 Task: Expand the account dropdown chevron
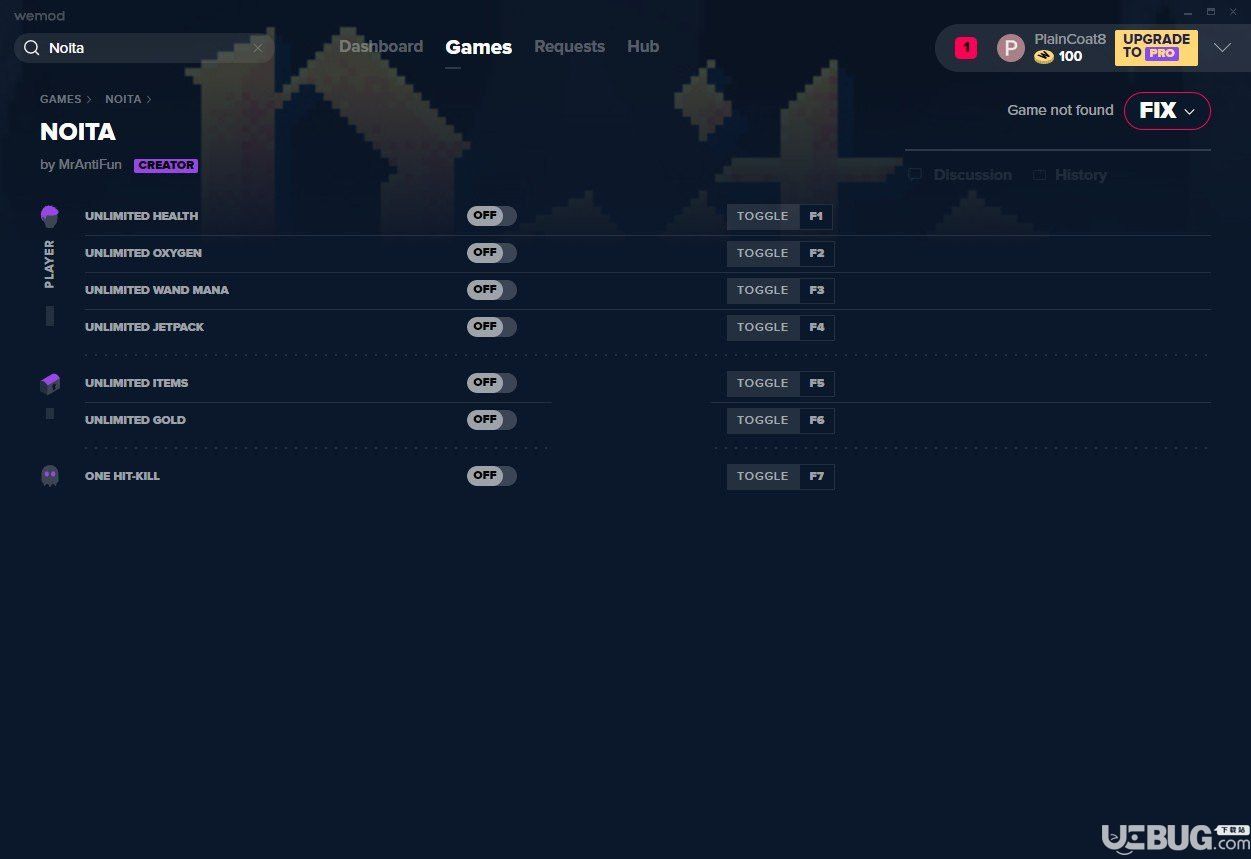[x=1222, y=47]
